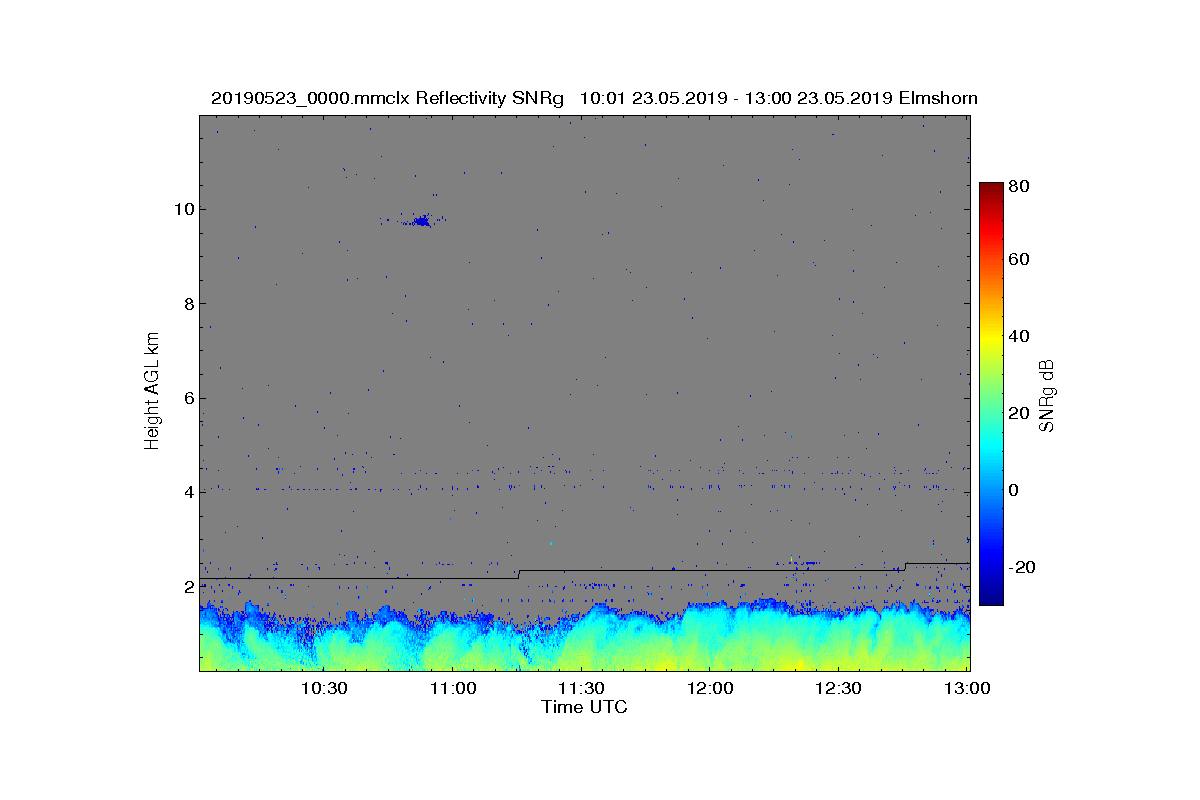Click the colorbar tick label '-20'
The height and width of the screenshot is (800, 1200).
tap(1022, 567)
